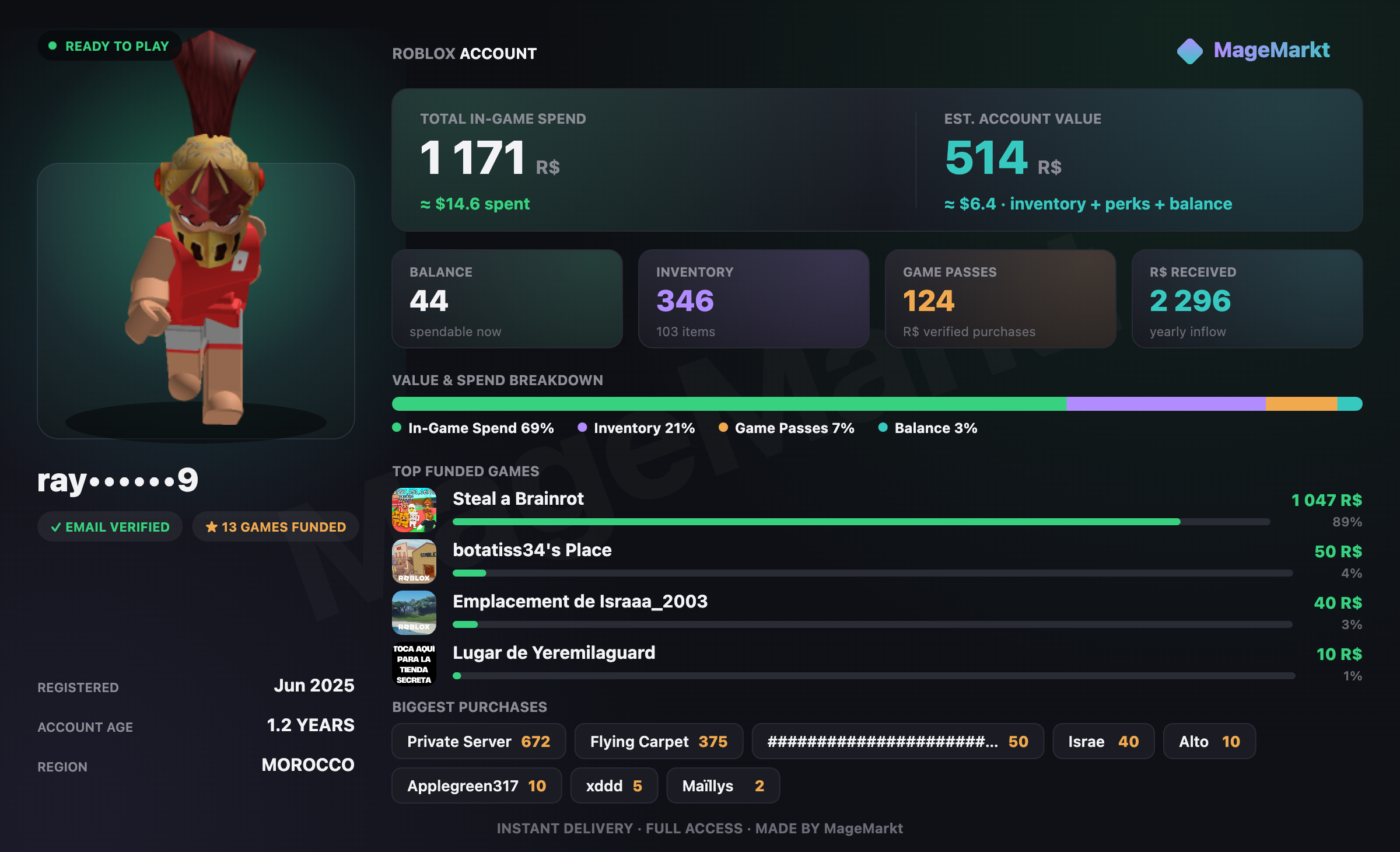
Task: Click the Lugar de Yeremilaguard game title
Action: (x=554, y=652)
